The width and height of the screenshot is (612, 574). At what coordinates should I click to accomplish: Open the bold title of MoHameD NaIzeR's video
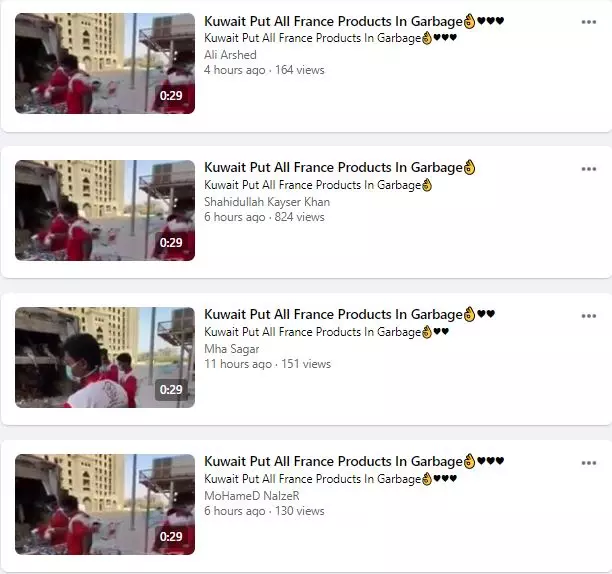pyautogui.click(x=354, y=462)
